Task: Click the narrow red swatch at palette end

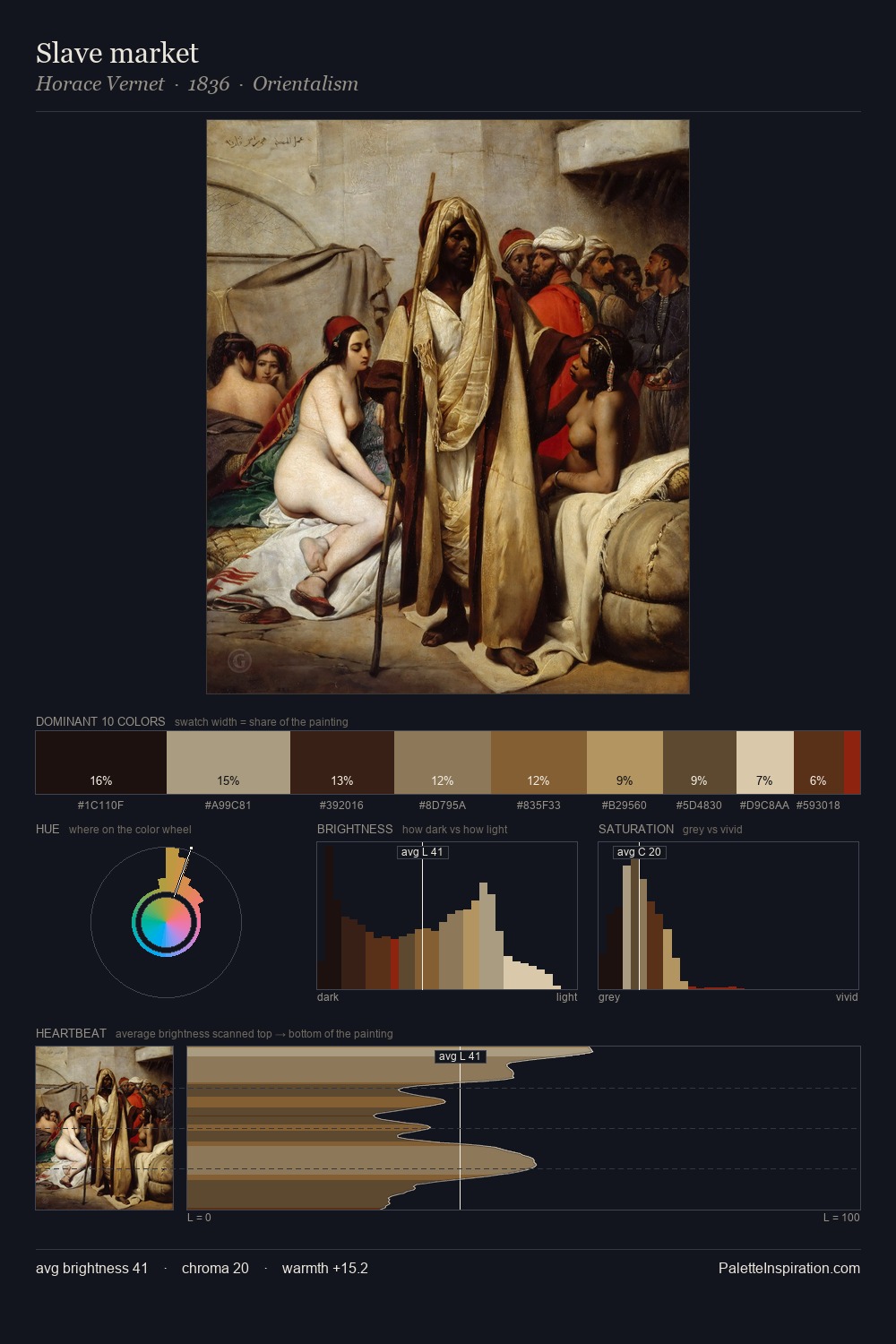Action: (852, 762)
